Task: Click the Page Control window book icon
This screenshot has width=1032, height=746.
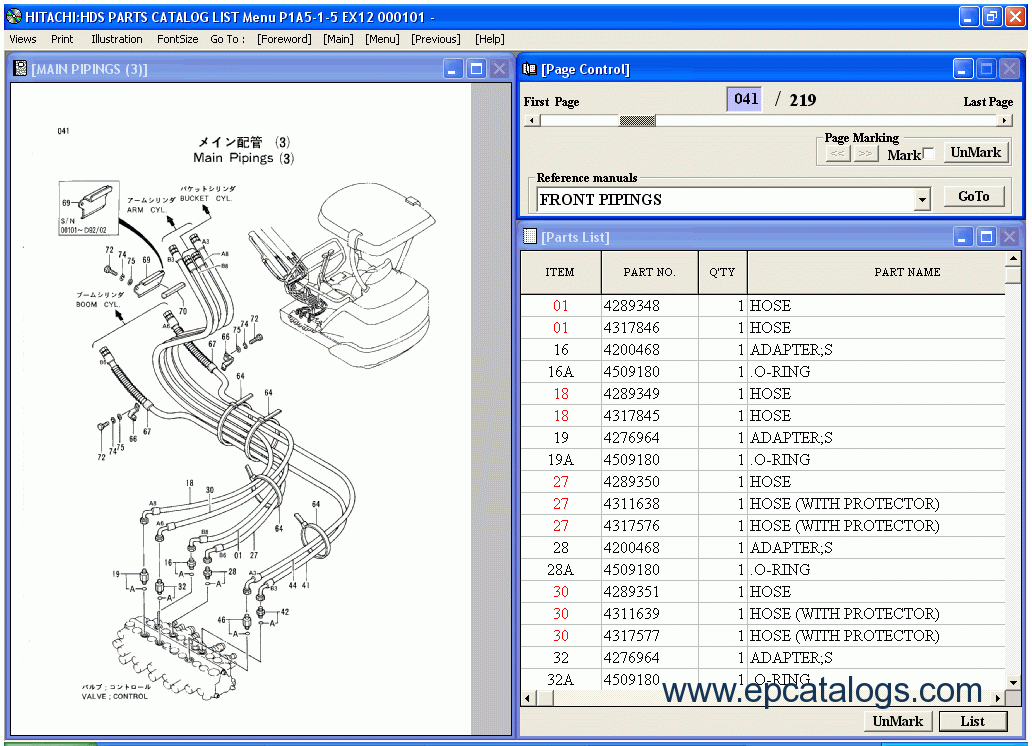Action: pos(529,68)
